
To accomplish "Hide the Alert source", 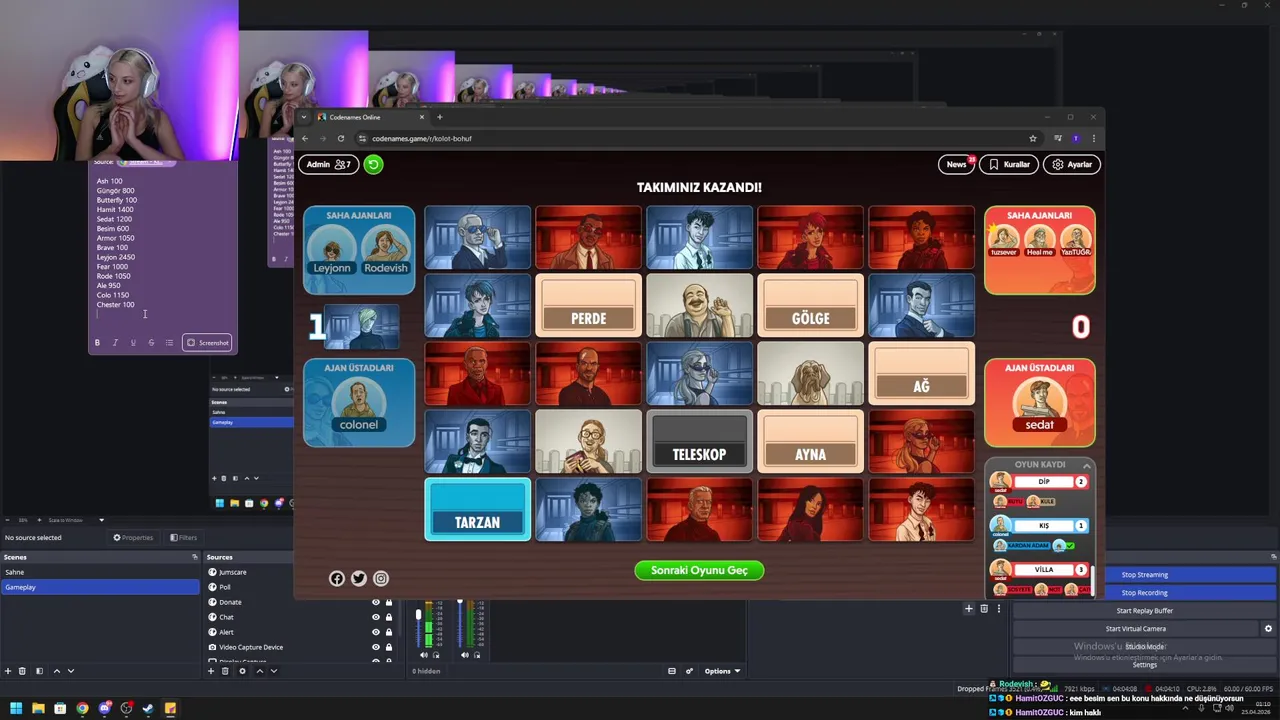I will click(376, 632).
